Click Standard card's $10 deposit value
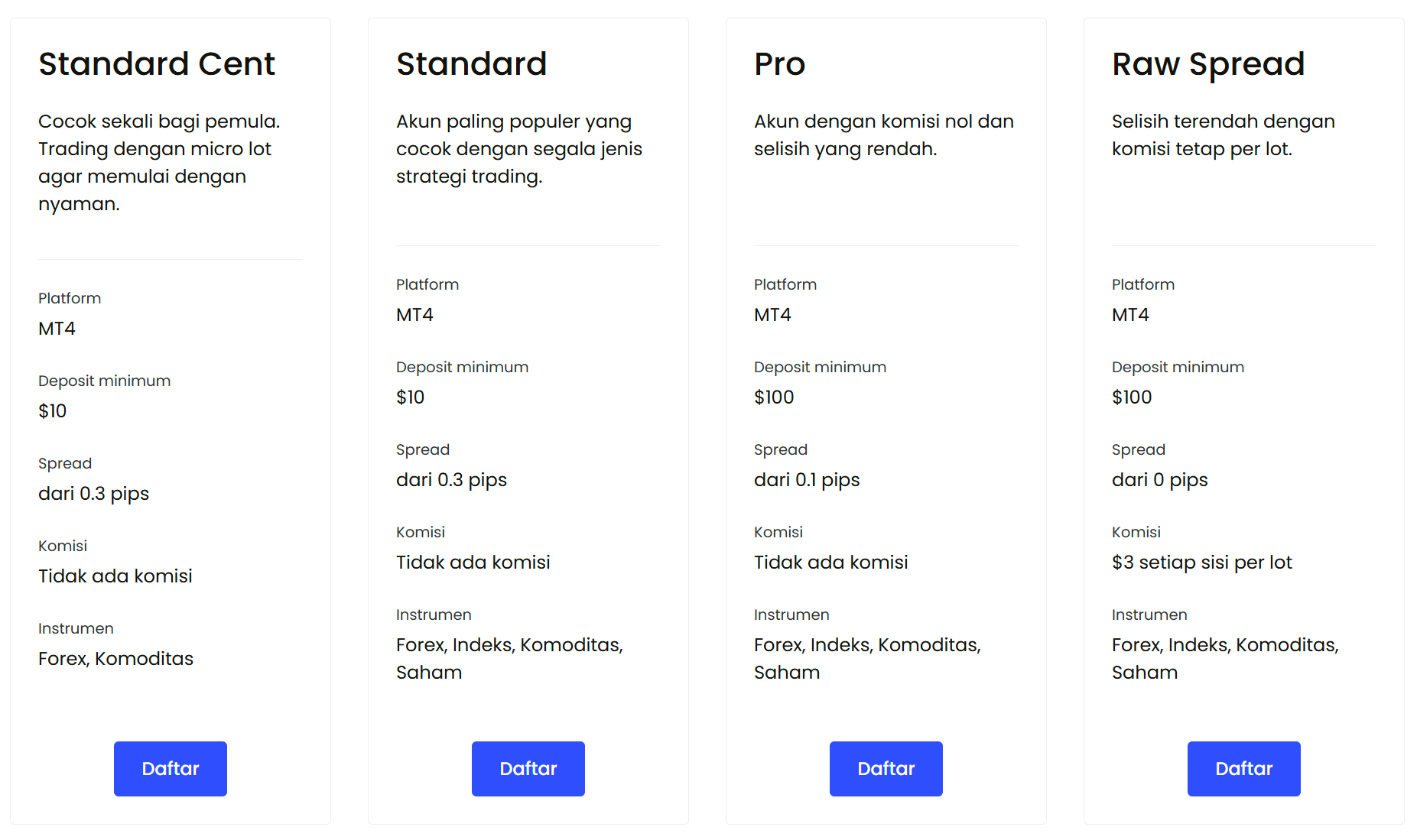Screen dimensions: 1417x840 coord(410,397)
